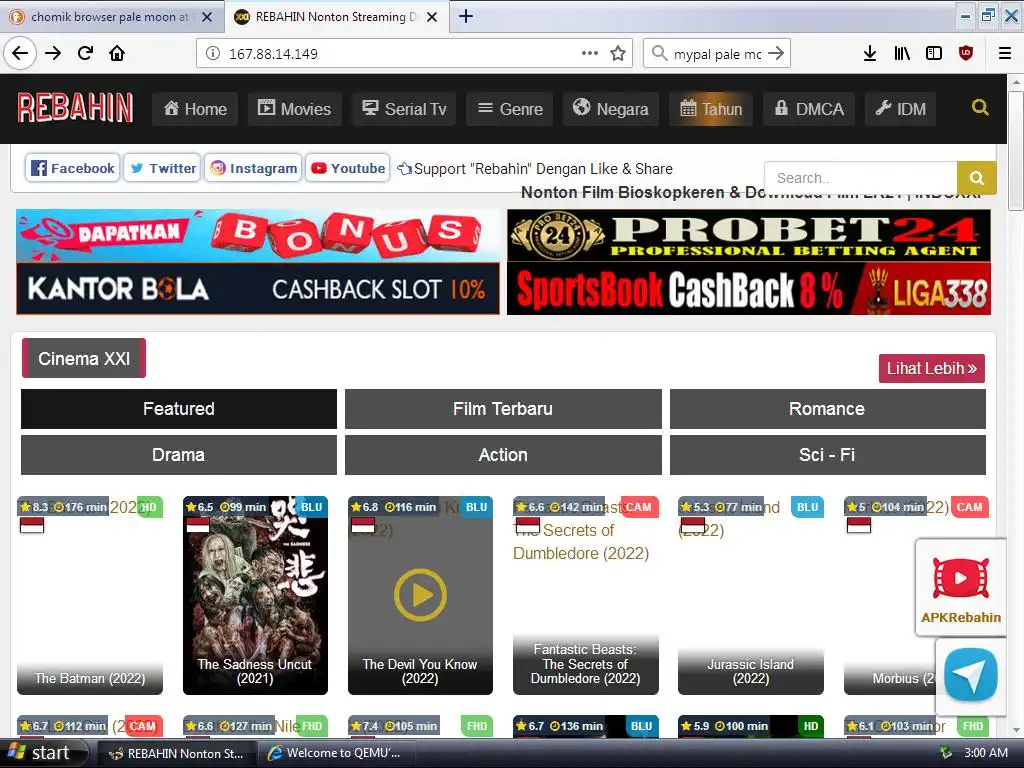Go back with the browser back arrow
The height and width of the screenshot is (768, 1024).
pyautogui.click(x=20, y=53)
